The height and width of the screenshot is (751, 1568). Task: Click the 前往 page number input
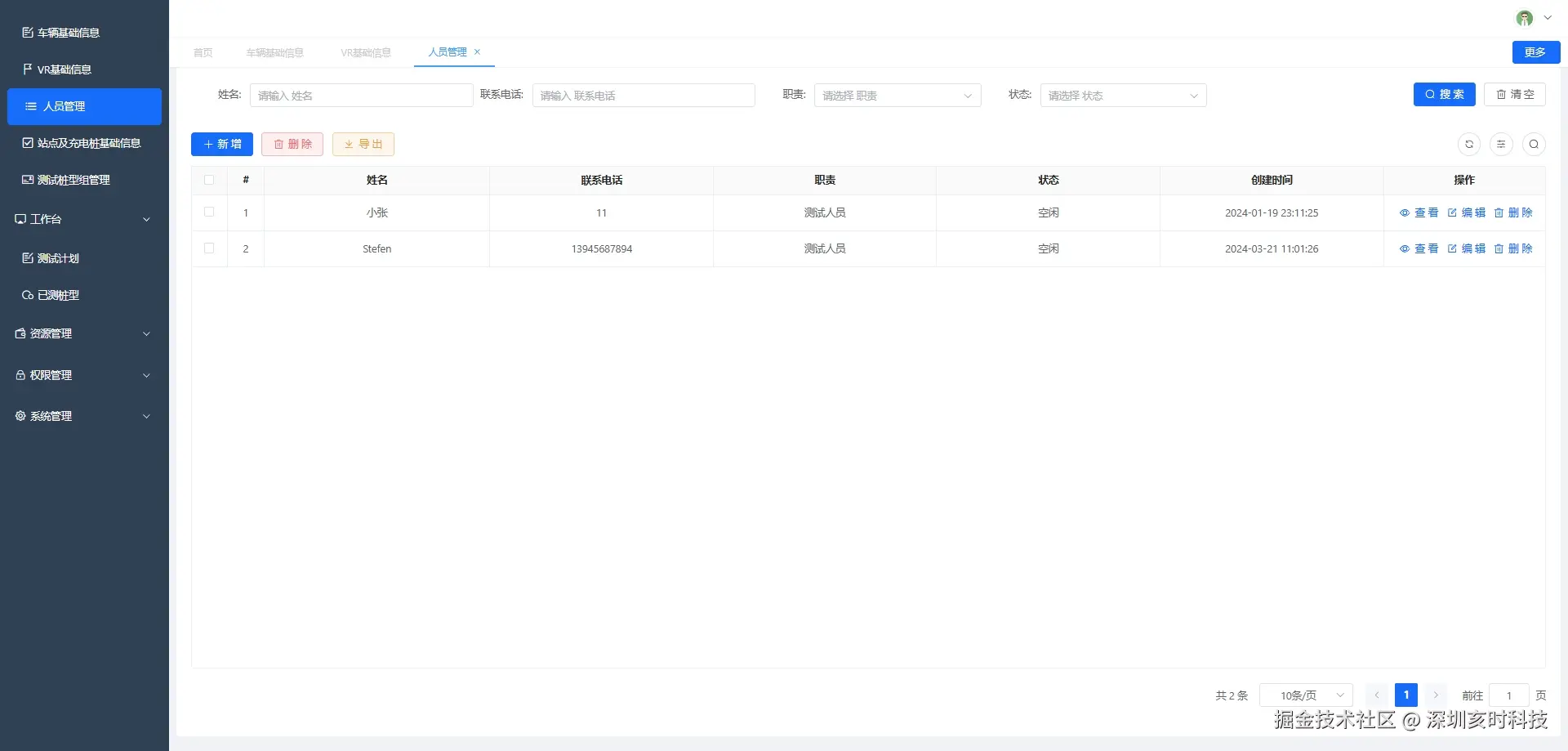[1509, 695]
